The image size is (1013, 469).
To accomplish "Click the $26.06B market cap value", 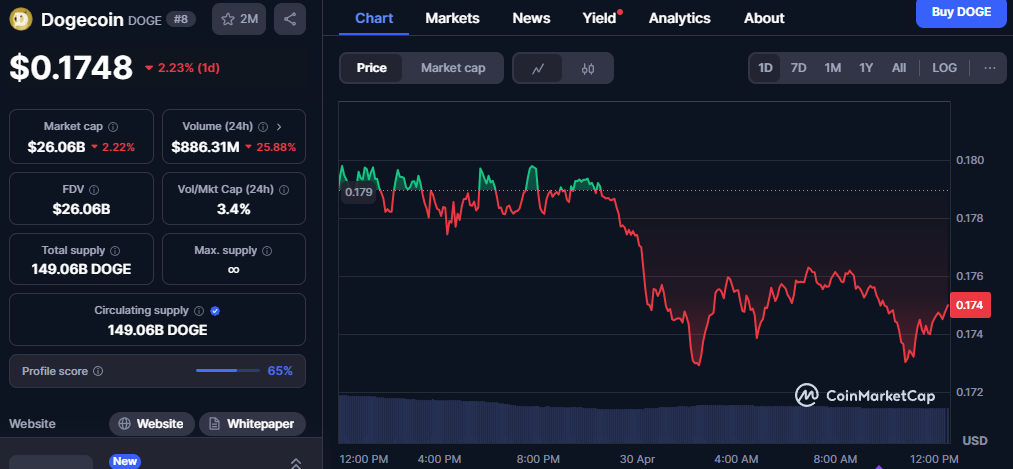I will (x=56, y=147).
